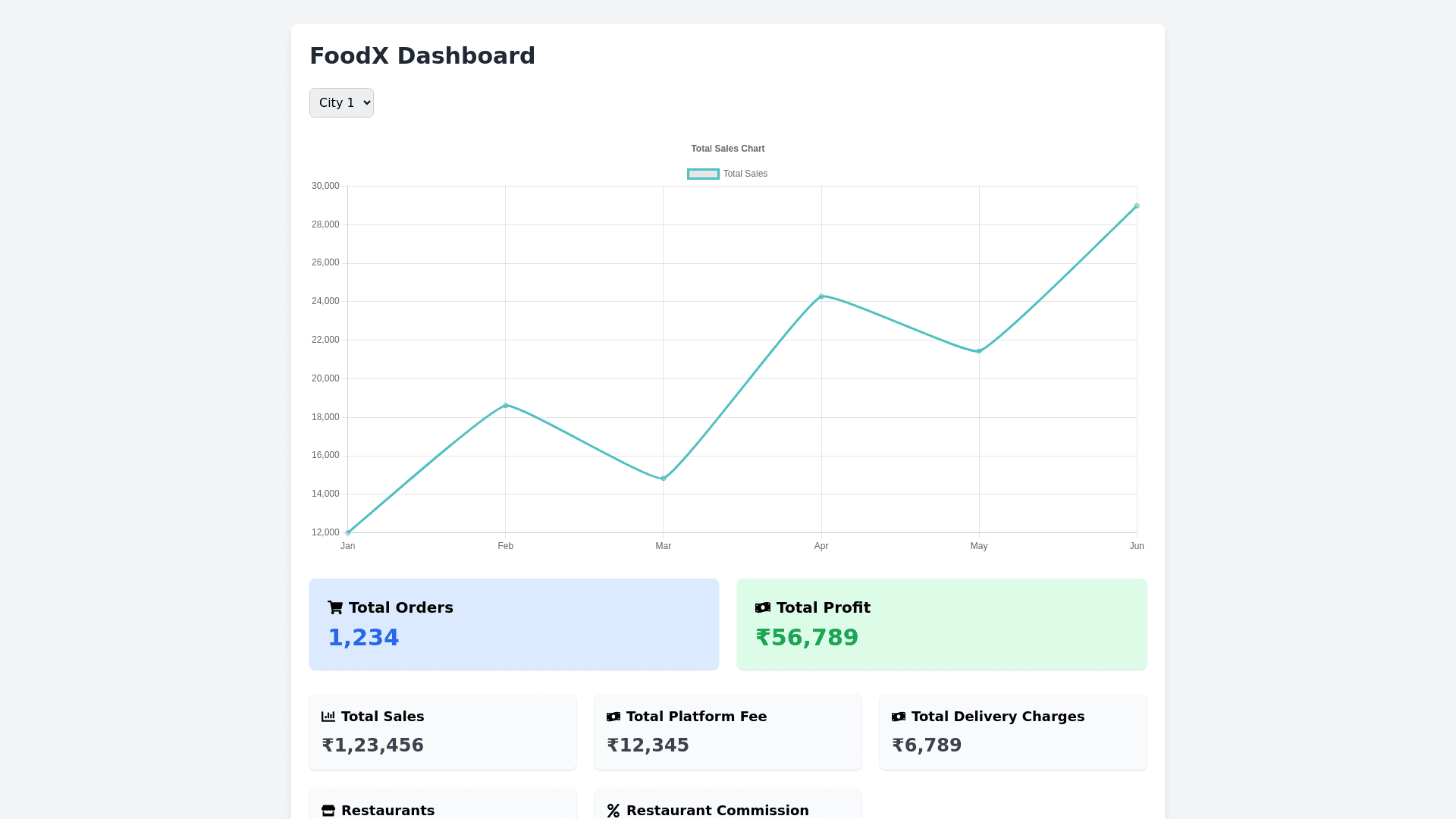The image size is (1456, 819).
Task: Open the City 1 dropdown selector
Action: pos(341,103)
